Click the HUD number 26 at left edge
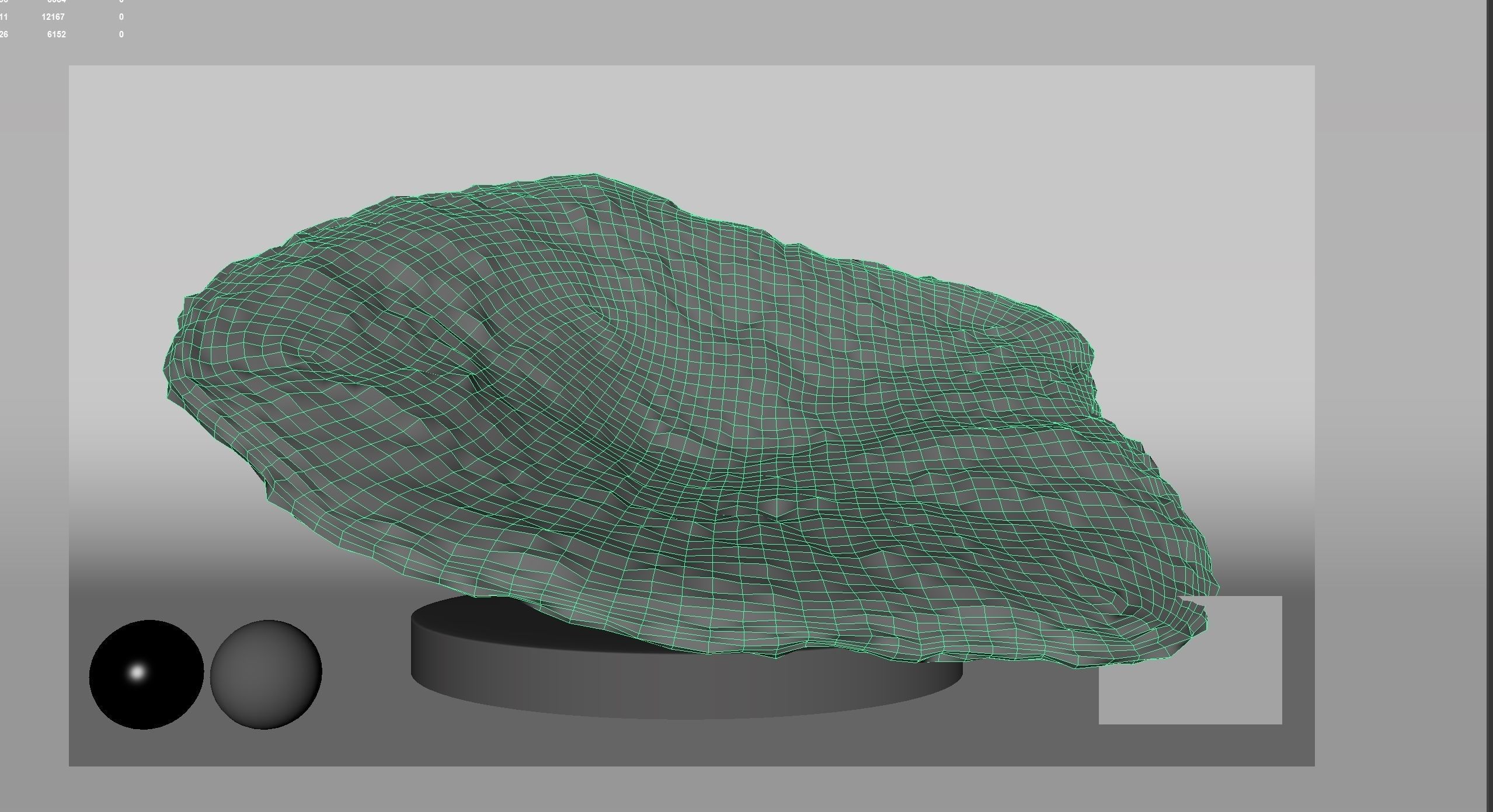This screenshot has height=812, width=1493. point(4,34)
